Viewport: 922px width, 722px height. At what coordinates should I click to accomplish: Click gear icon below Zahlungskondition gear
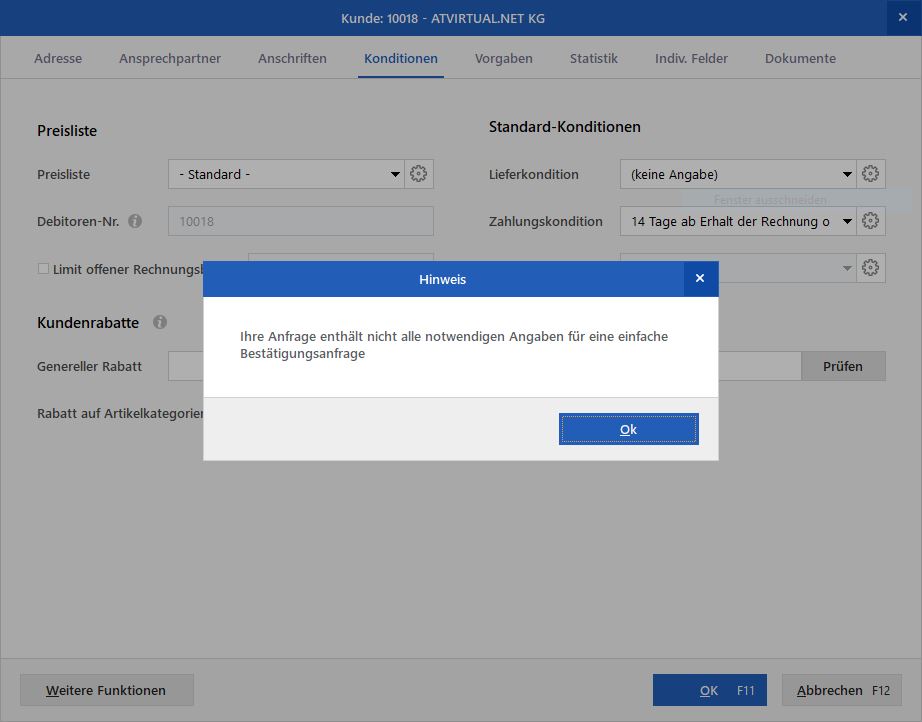870,268
